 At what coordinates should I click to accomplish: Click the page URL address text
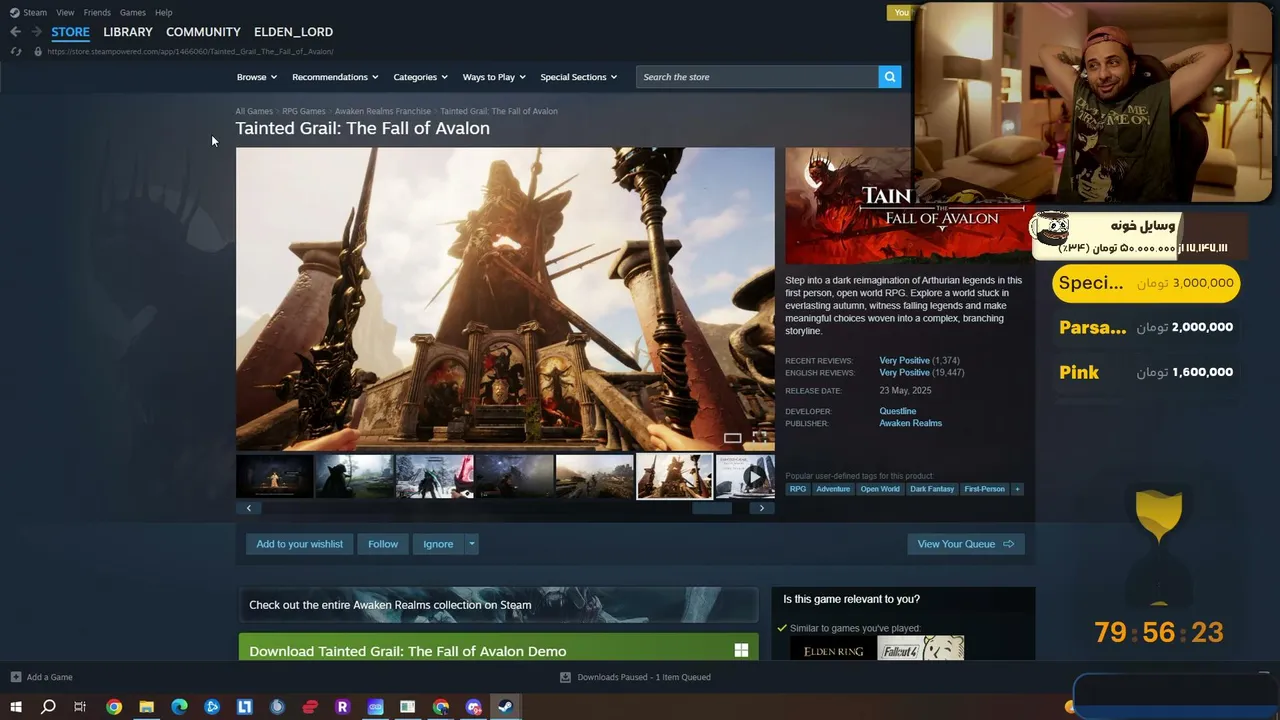pos(190,51)
